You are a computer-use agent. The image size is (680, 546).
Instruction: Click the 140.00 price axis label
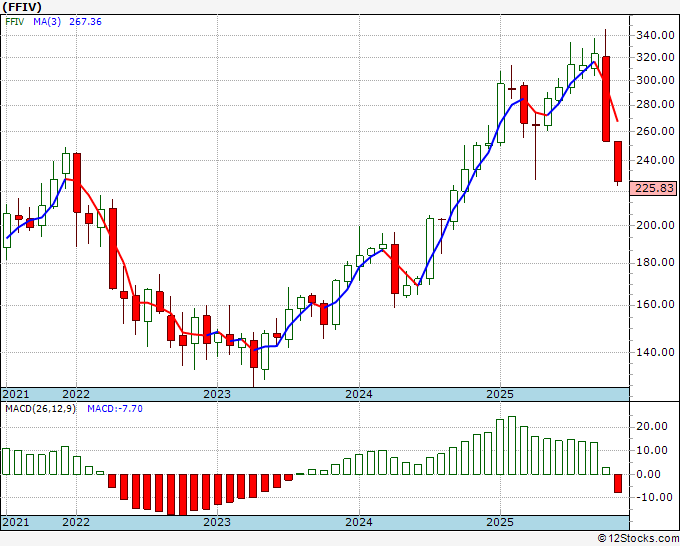tap(655, 352)
